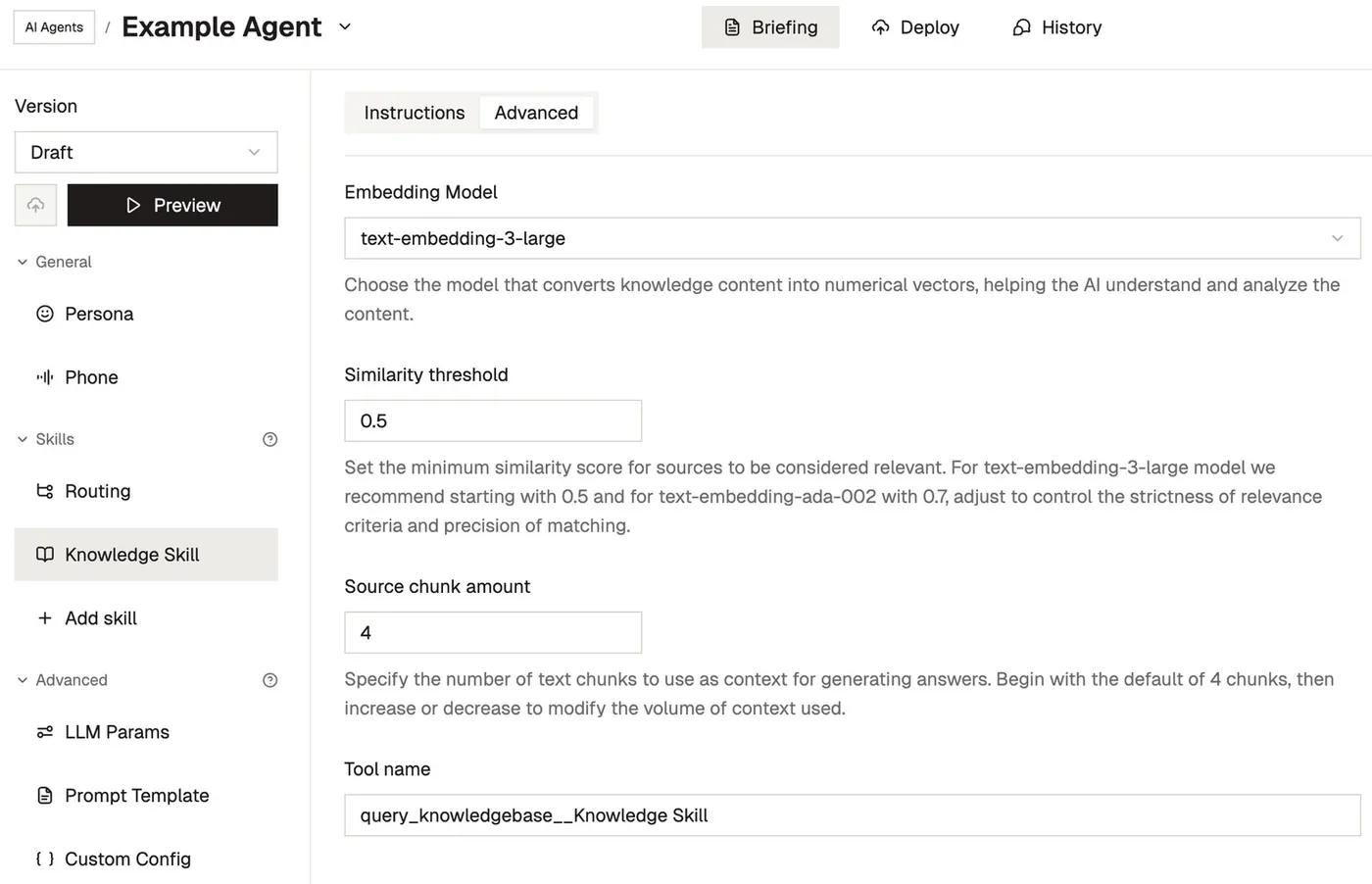Click the Skills help question mark
The width and height of the screenshot is (1372, 884).
coord(269,439)
